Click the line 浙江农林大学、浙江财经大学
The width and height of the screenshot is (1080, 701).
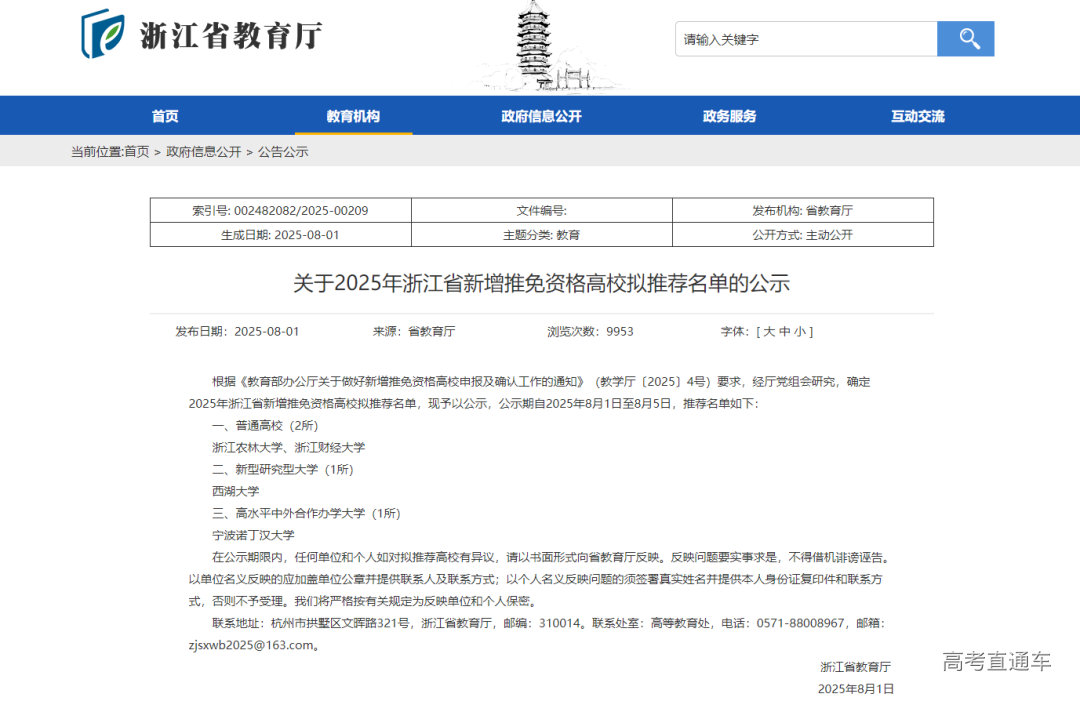(x=289, y=448)
